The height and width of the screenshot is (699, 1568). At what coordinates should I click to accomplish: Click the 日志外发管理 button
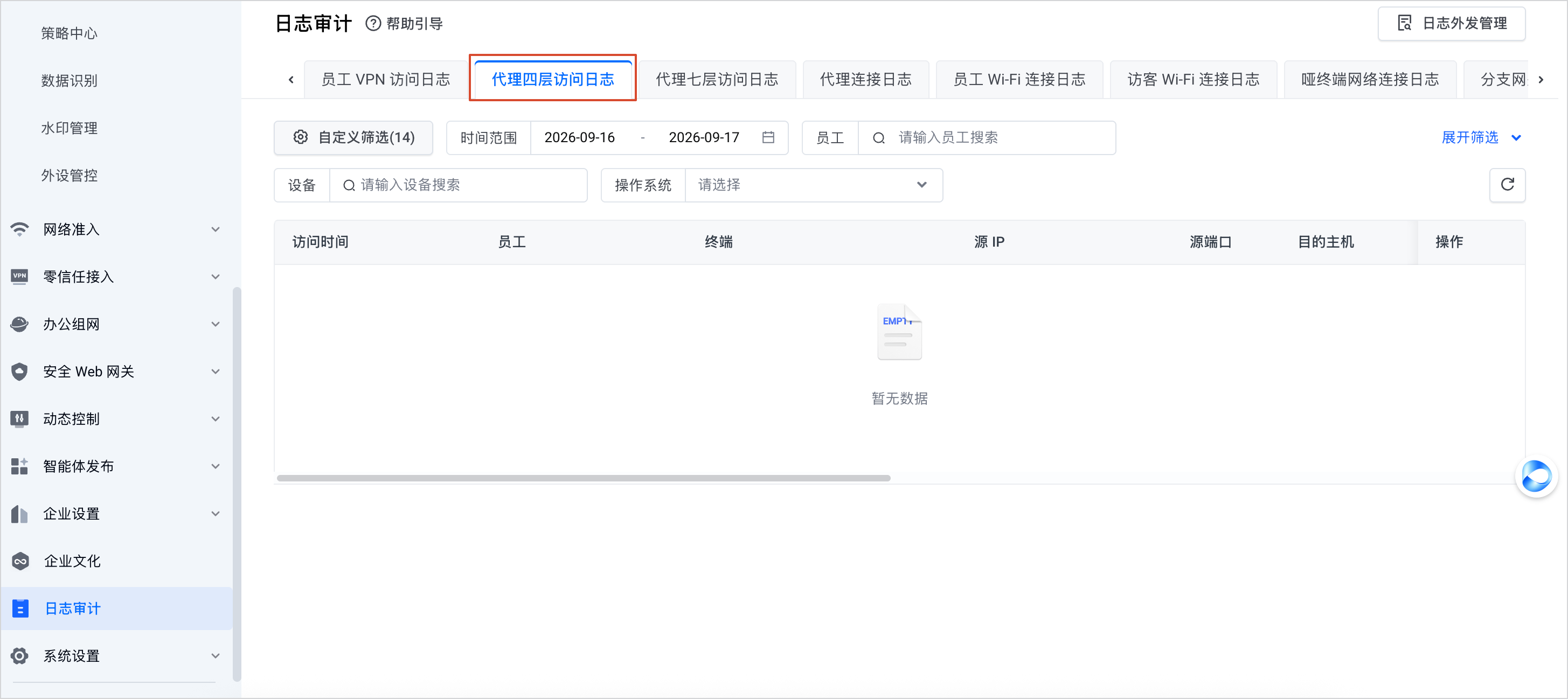(x=1451, y=24)
